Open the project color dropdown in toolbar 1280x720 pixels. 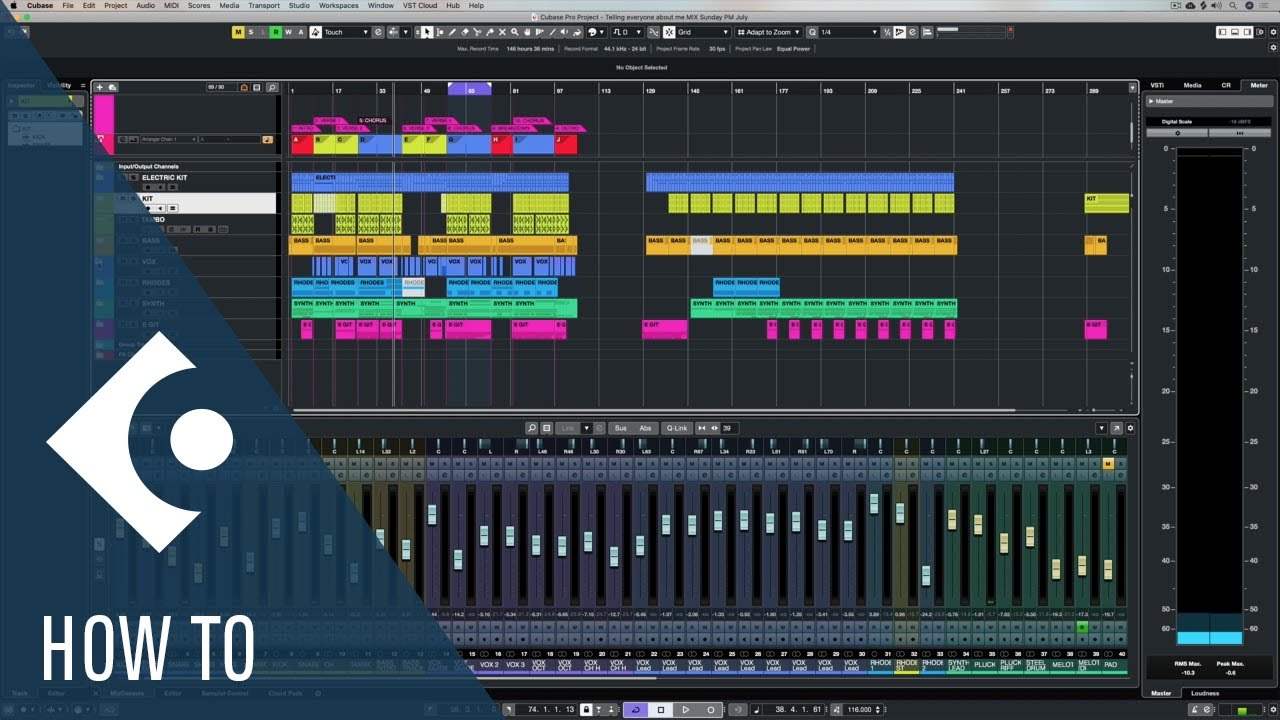601,32
